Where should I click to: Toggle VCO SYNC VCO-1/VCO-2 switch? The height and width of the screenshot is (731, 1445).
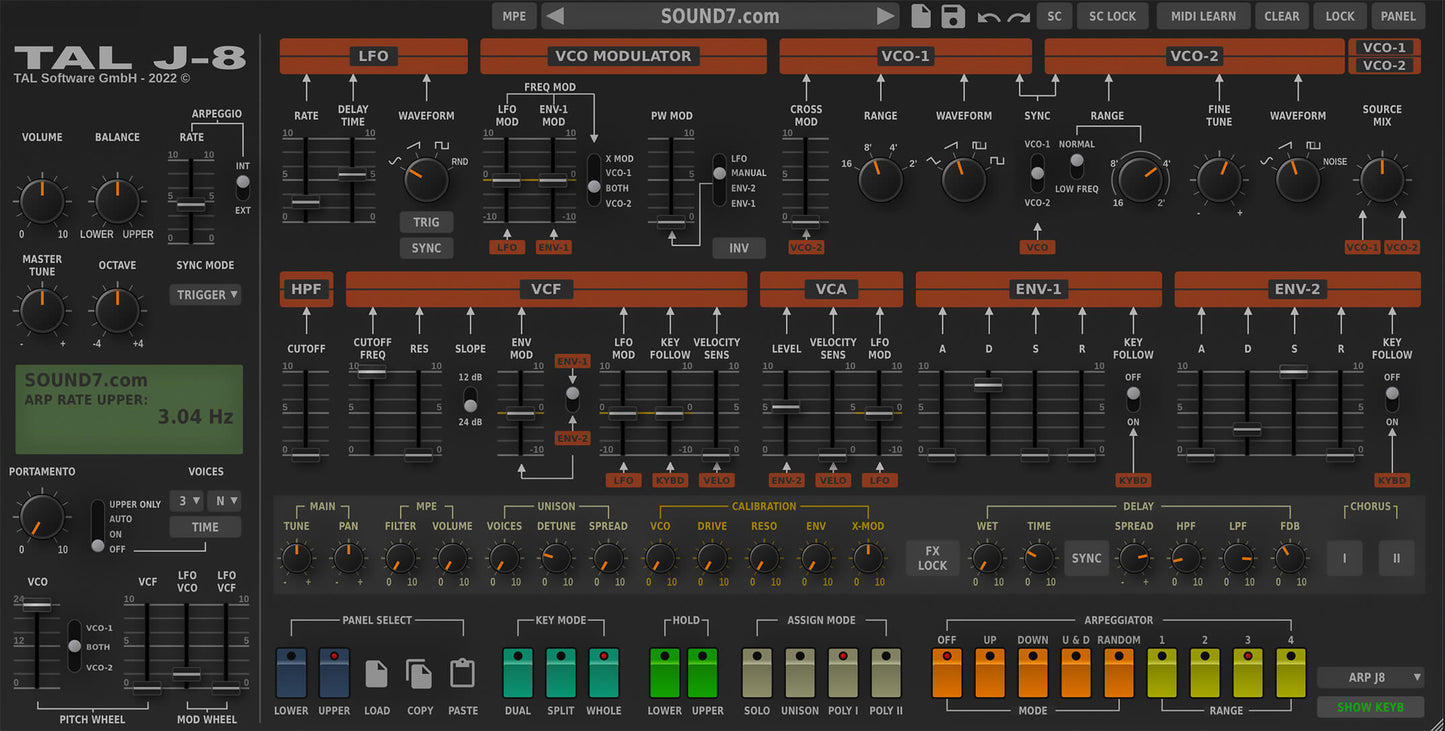click(1038, 172)
